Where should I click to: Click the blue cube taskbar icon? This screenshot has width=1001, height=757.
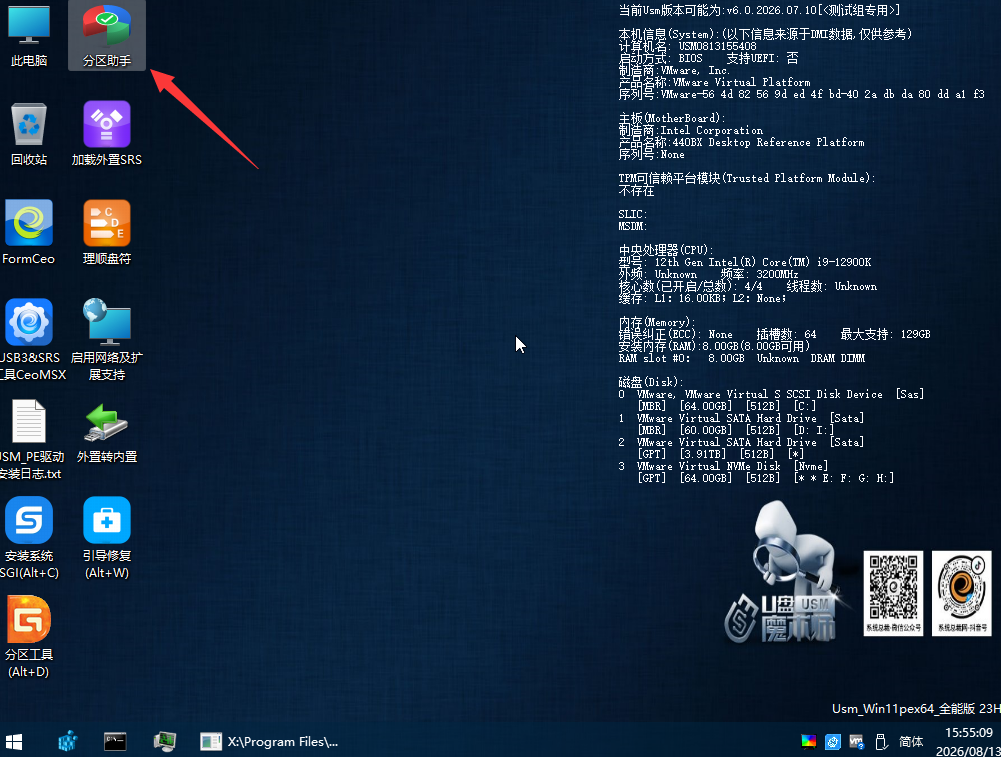click(x=68, y=742)
